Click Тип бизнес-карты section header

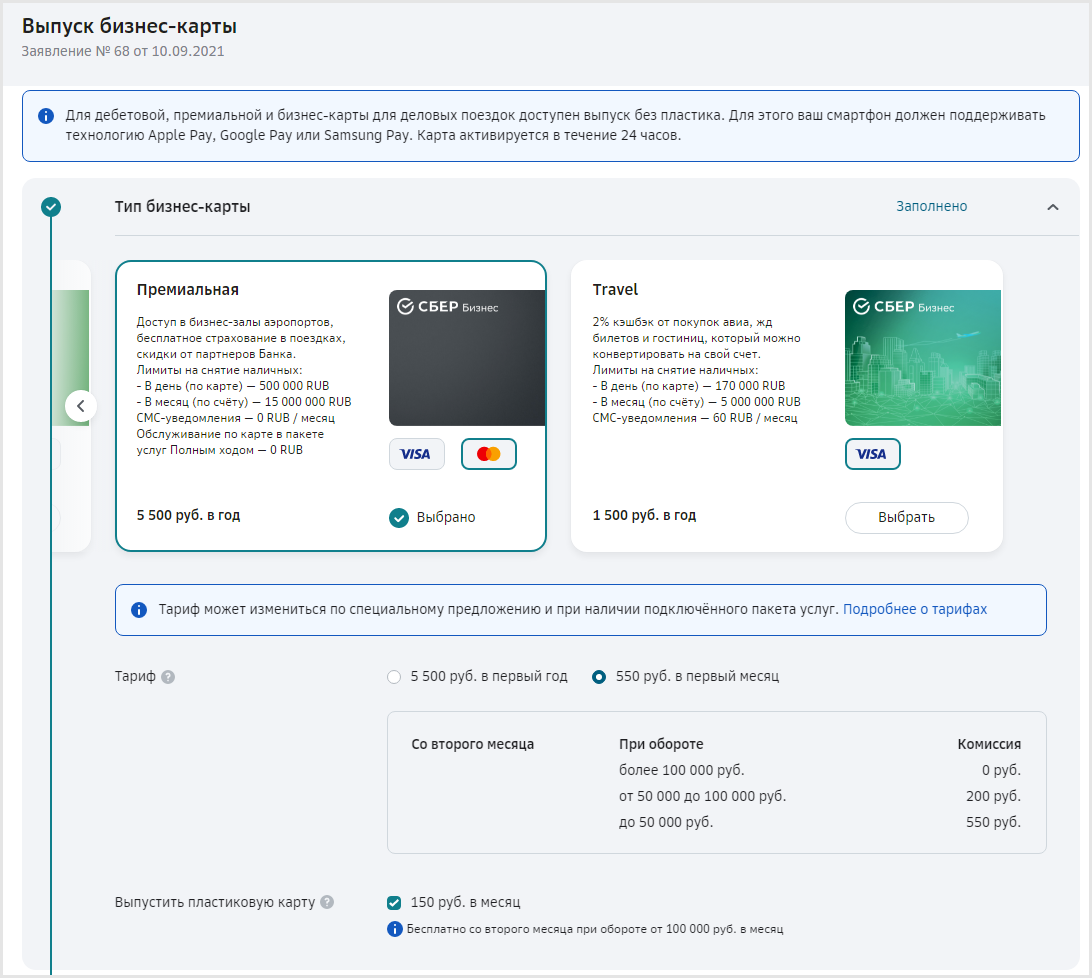(183, 207)
